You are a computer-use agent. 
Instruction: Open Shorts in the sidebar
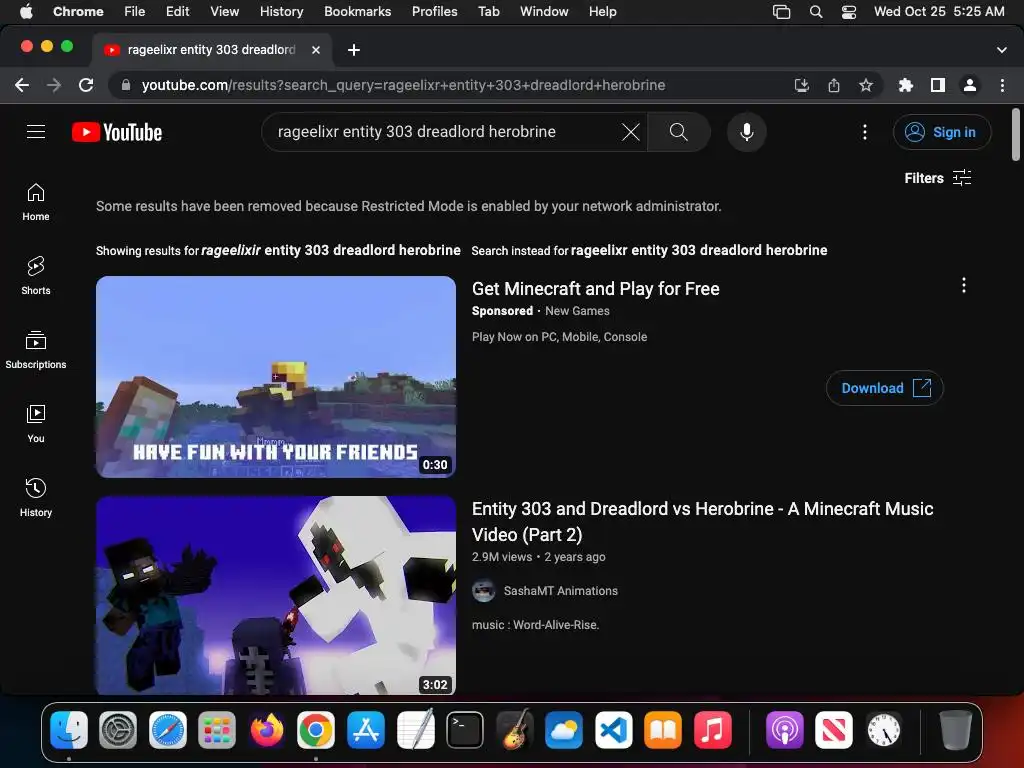pyautogui.click(x=36, y=276)
